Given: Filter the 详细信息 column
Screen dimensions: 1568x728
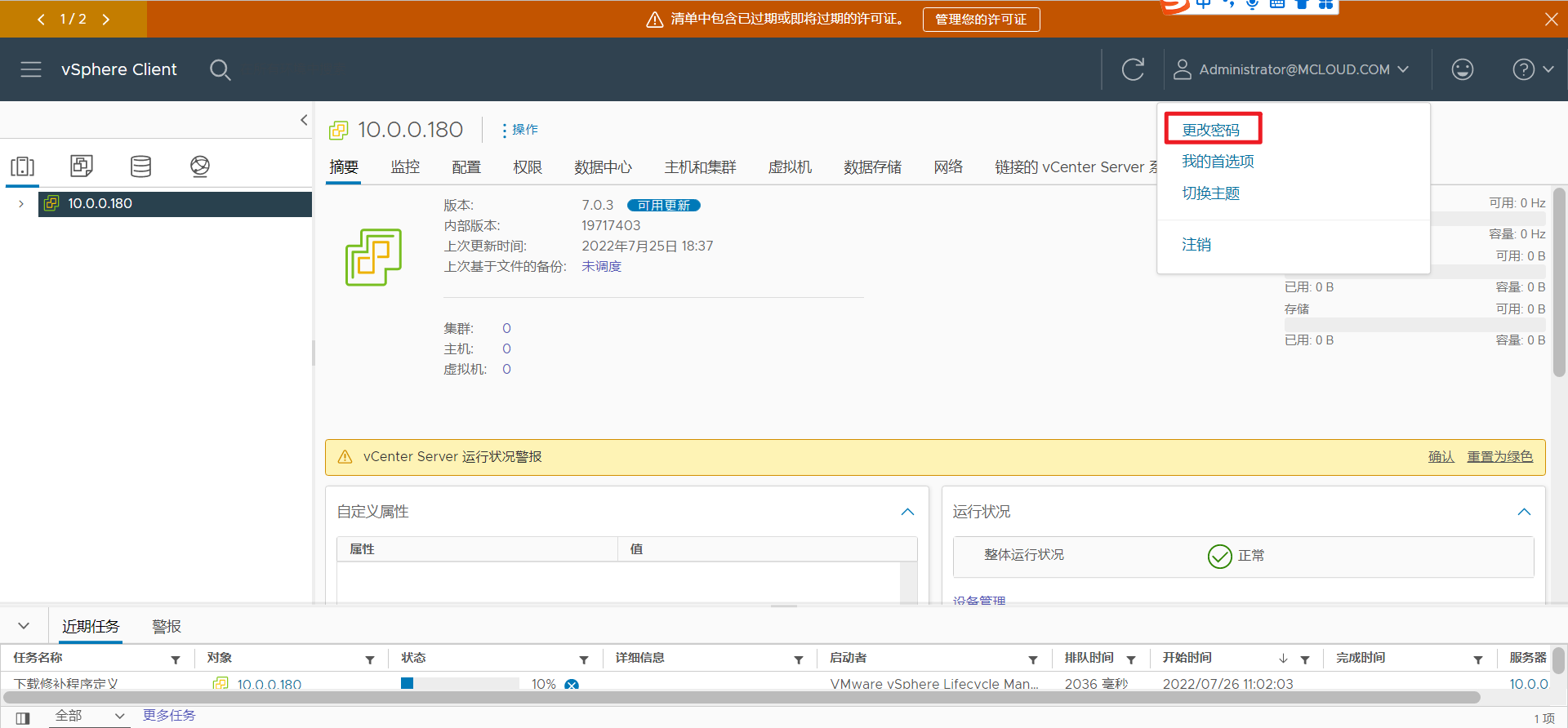Looking at the screenshot, I should coord(799,659).
